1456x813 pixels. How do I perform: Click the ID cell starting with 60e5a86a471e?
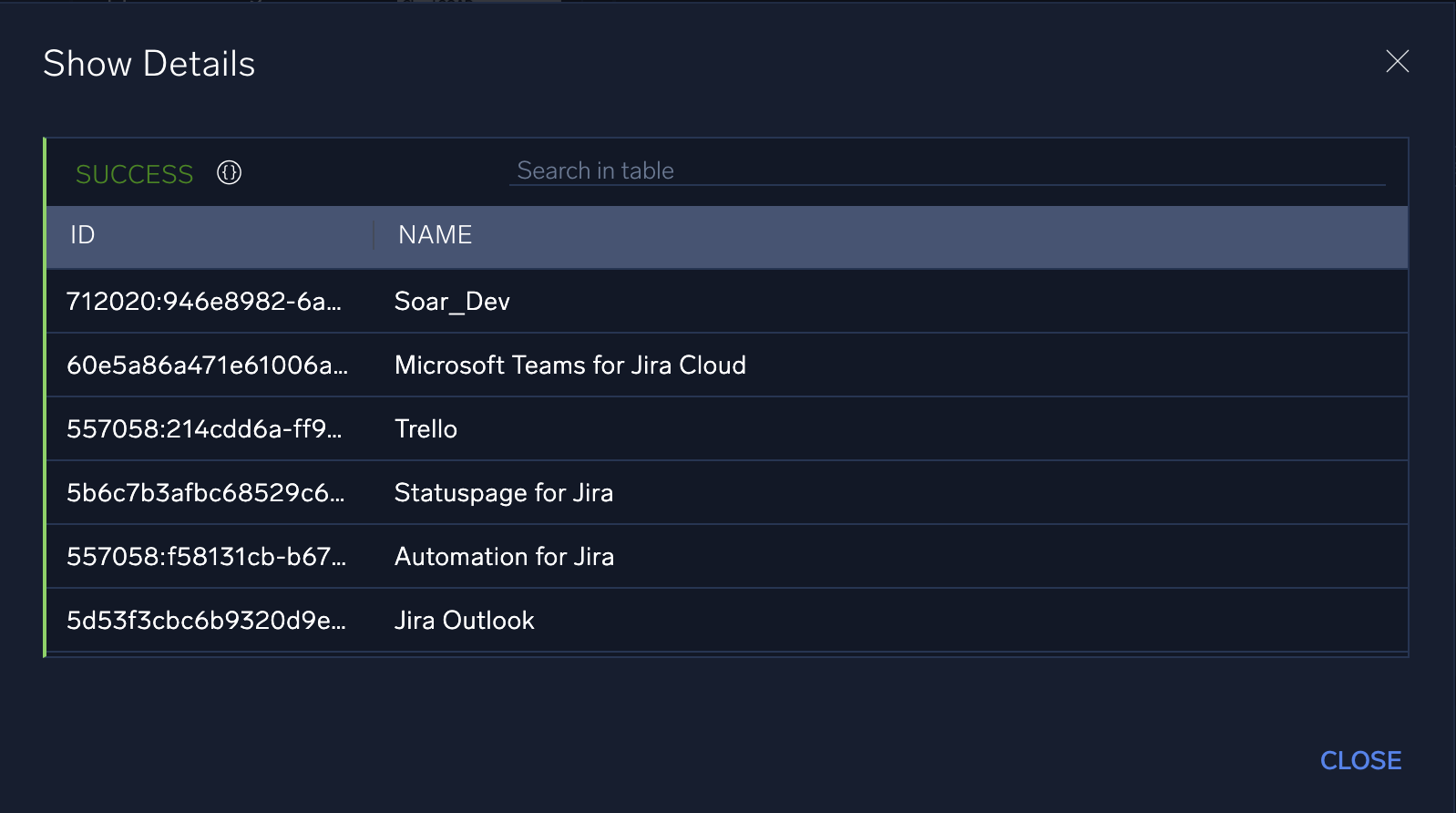[x=207, y=365]
